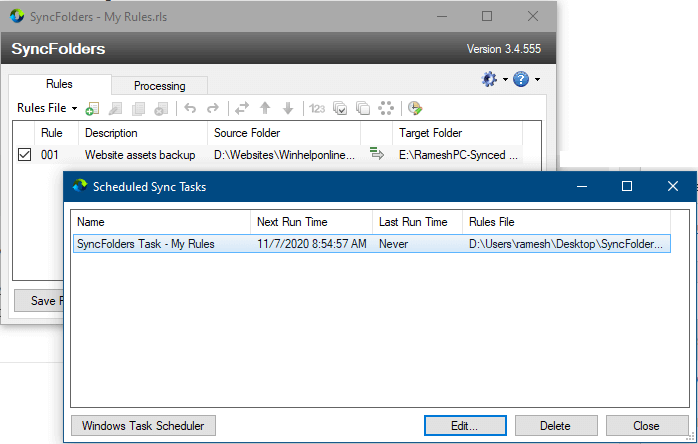Click the Redo arrow in the toolbar
Viewport: 698px width, 444px height.
point(213,108)
